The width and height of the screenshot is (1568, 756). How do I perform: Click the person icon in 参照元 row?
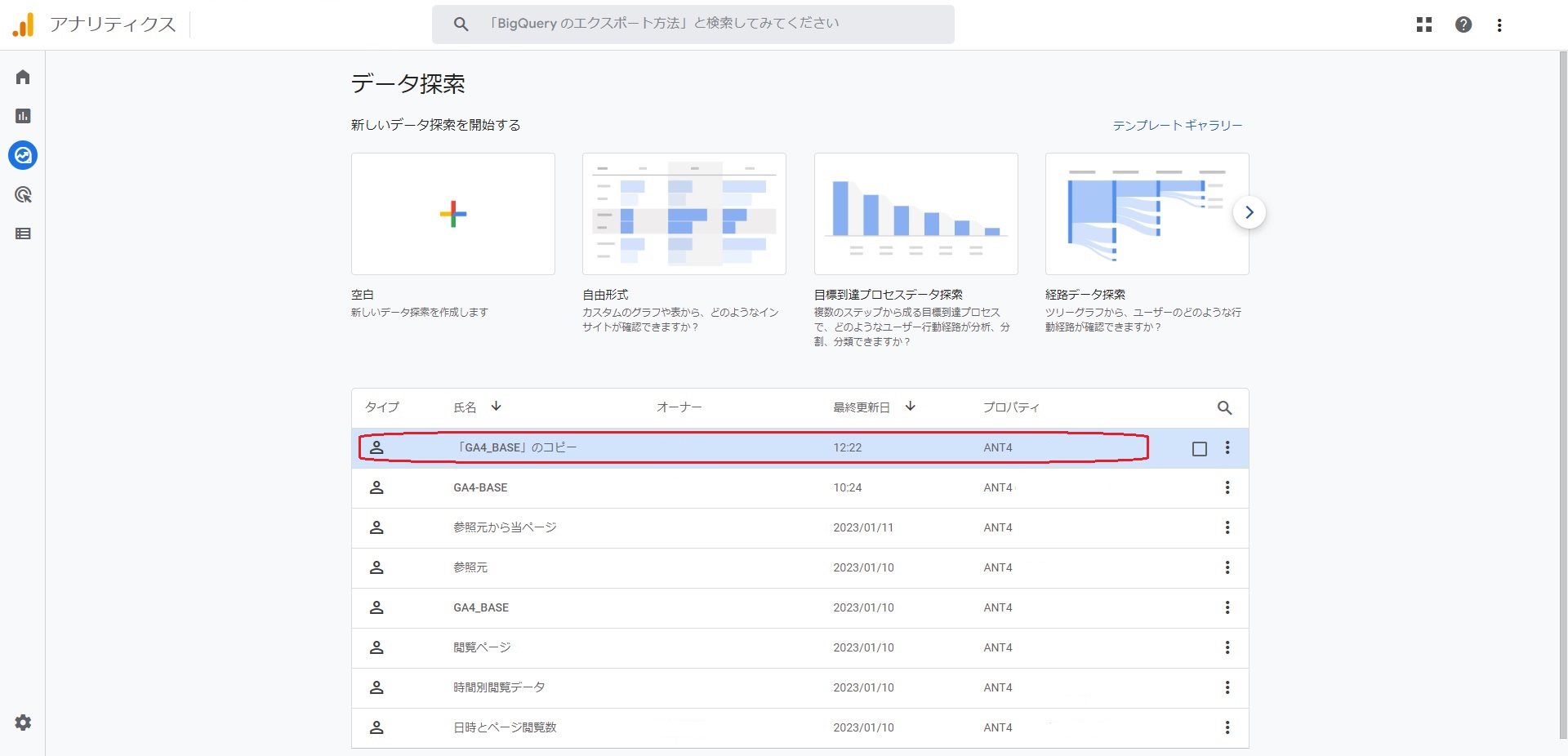click(376, 567)
